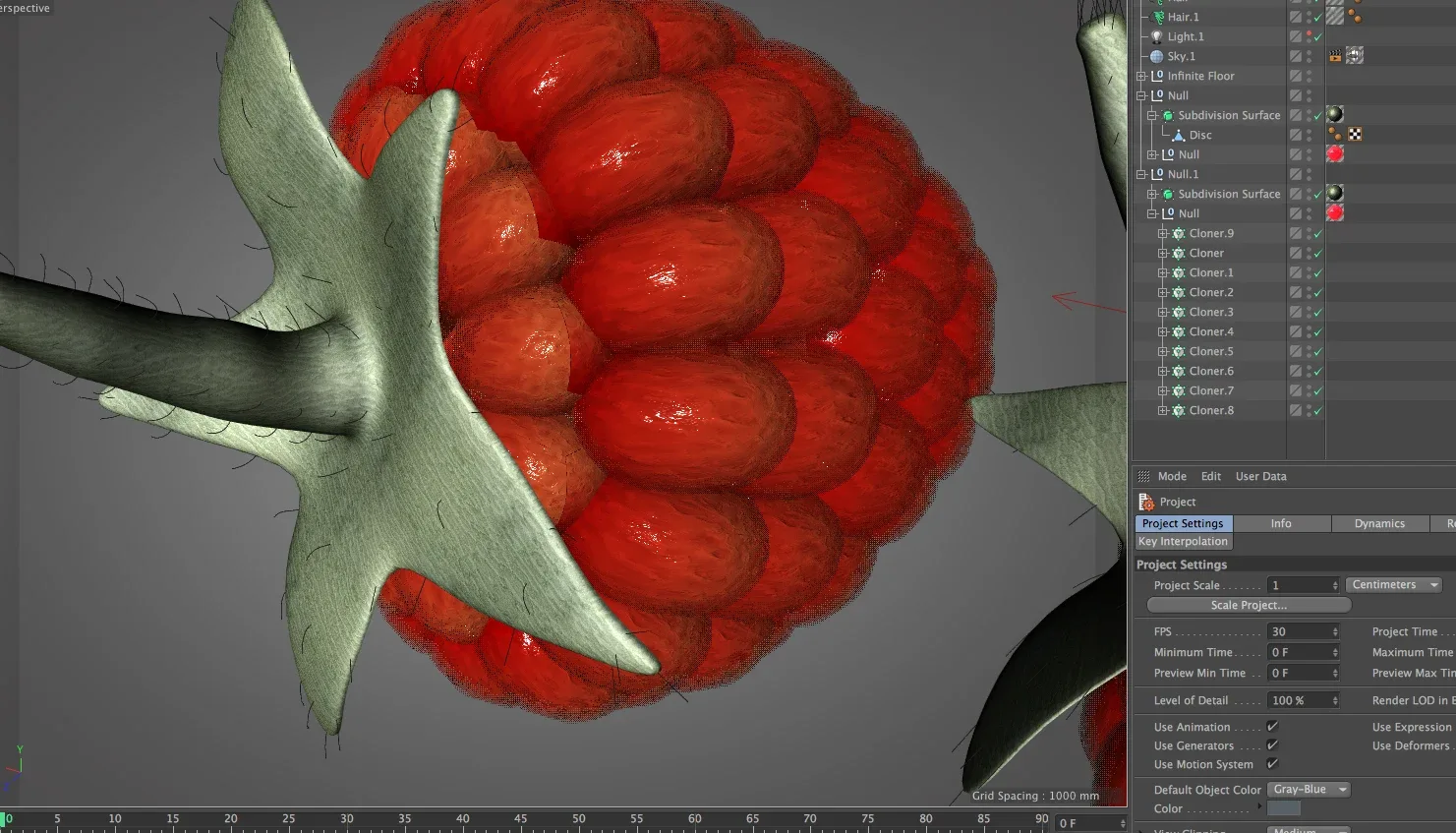Expand the Infinite Floor hierarchy
Screen dimensions: 1456x833
tap(1142, 76)
